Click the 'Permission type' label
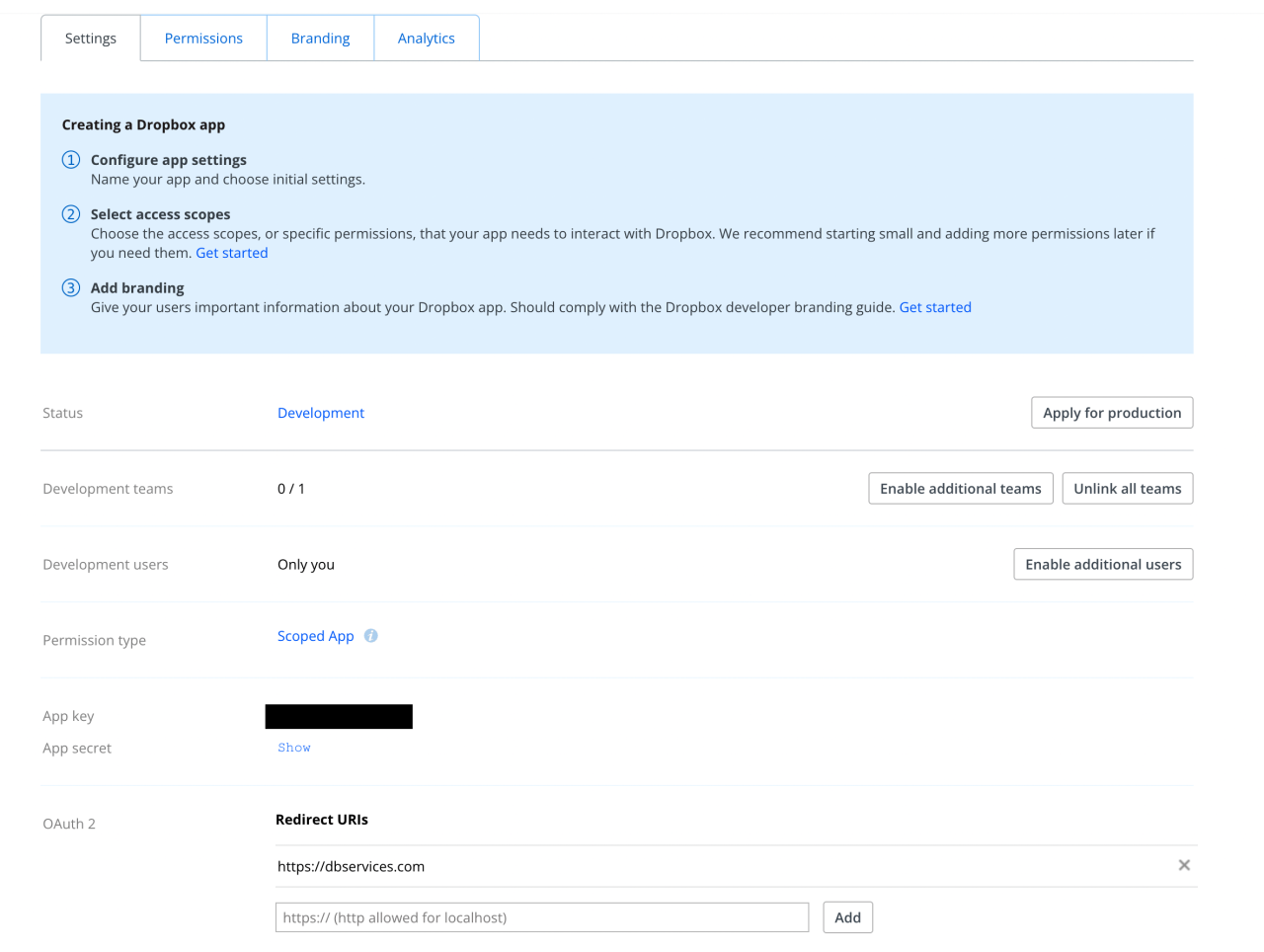Screen dimensions: 1264x952 click(x=95, y=640)
